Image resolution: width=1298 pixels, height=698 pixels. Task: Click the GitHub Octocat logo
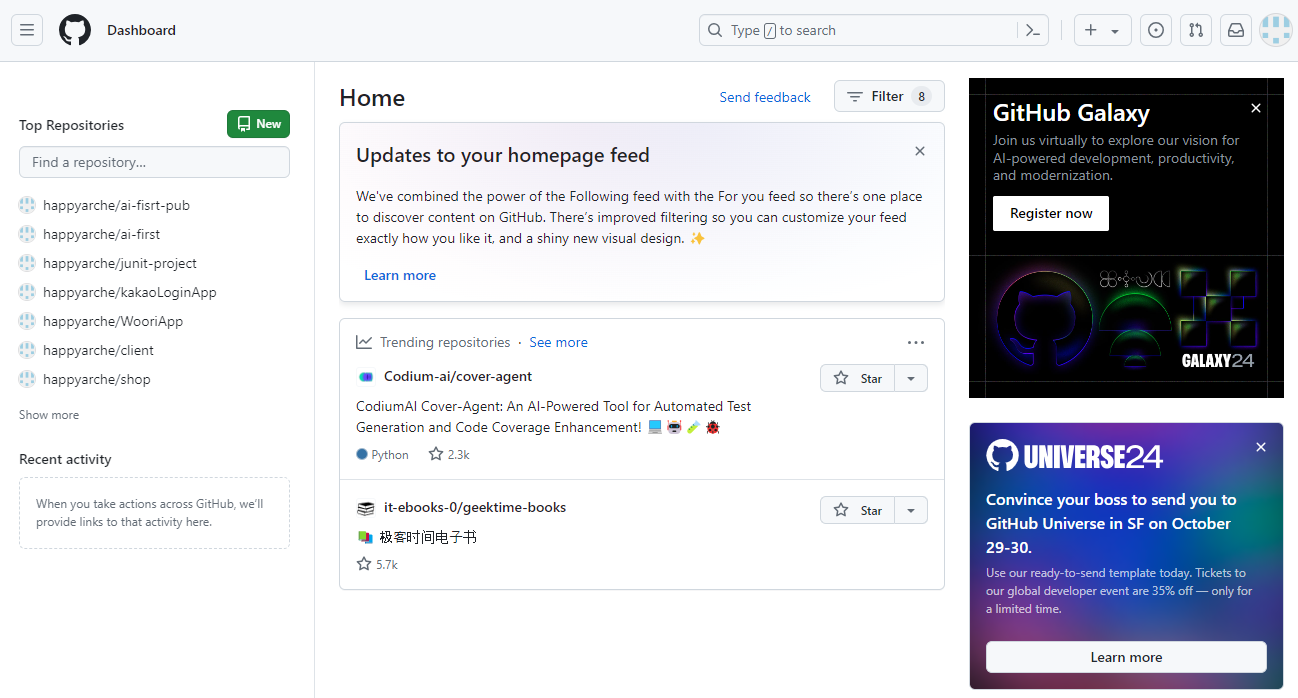click(x=75, y=30)
